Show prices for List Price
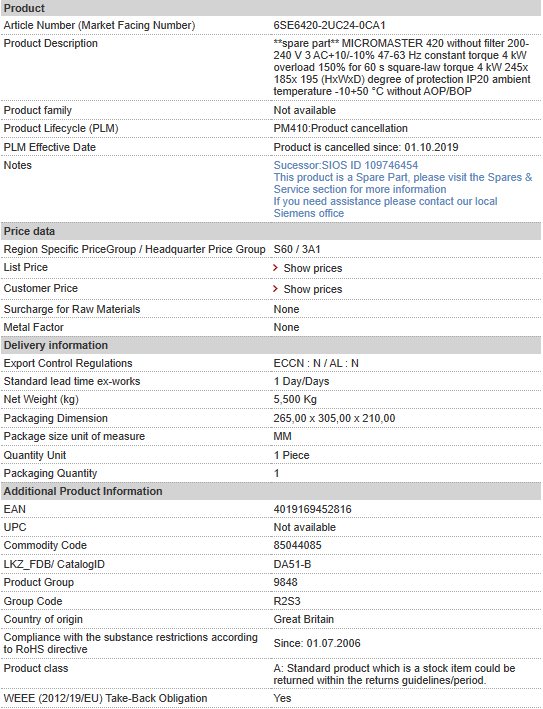 [x=312, y=268]
